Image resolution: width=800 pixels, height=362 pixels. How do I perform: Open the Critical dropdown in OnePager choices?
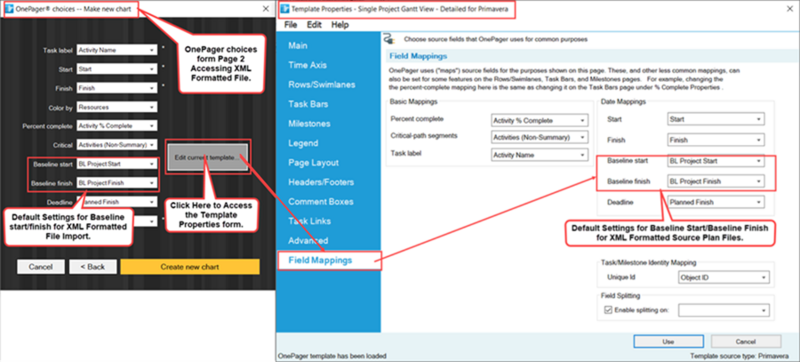click(x=117, y=145)
